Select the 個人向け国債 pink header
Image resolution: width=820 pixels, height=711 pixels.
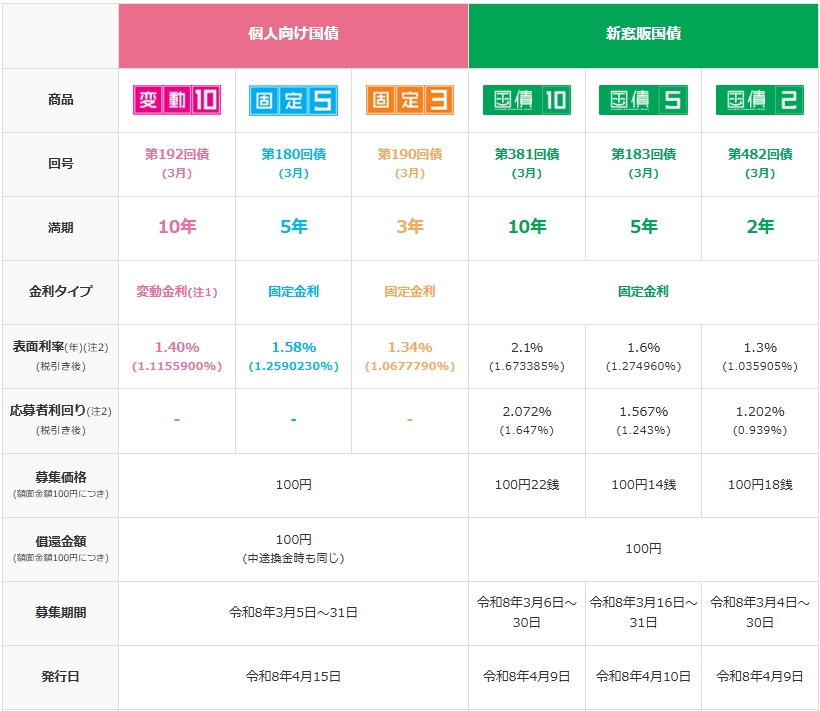[293, 34]
